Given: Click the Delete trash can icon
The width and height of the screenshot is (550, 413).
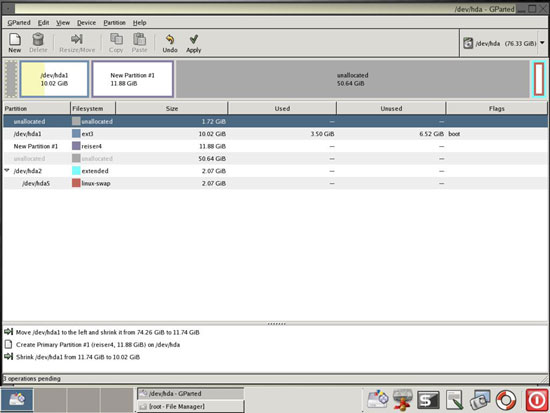Looking at the screenshot, I should pyautogui.click(x=38, y=40).
